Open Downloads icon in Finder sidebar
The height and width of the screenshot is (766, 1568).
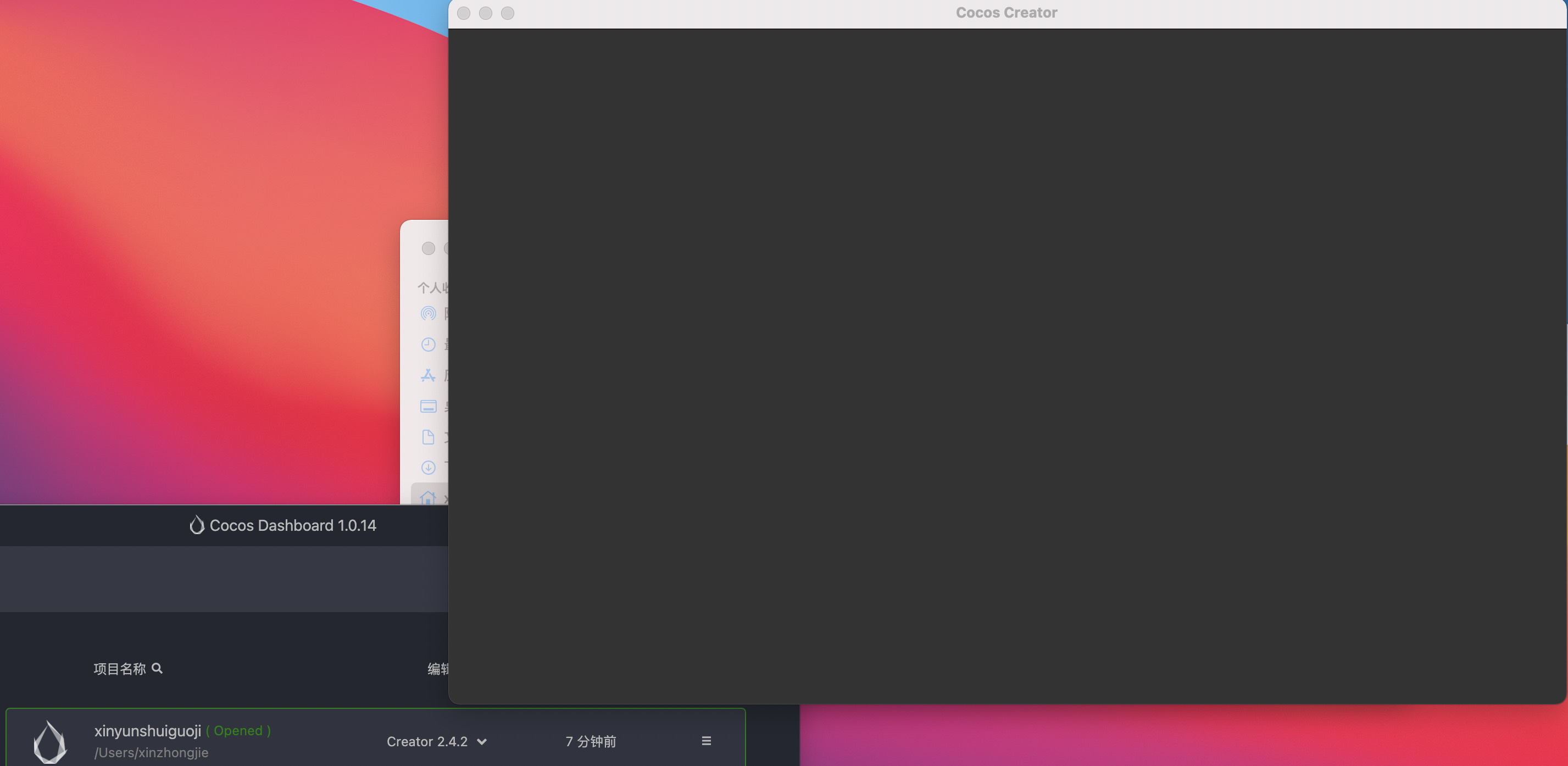pyautogui.click(x=429, y=468)
